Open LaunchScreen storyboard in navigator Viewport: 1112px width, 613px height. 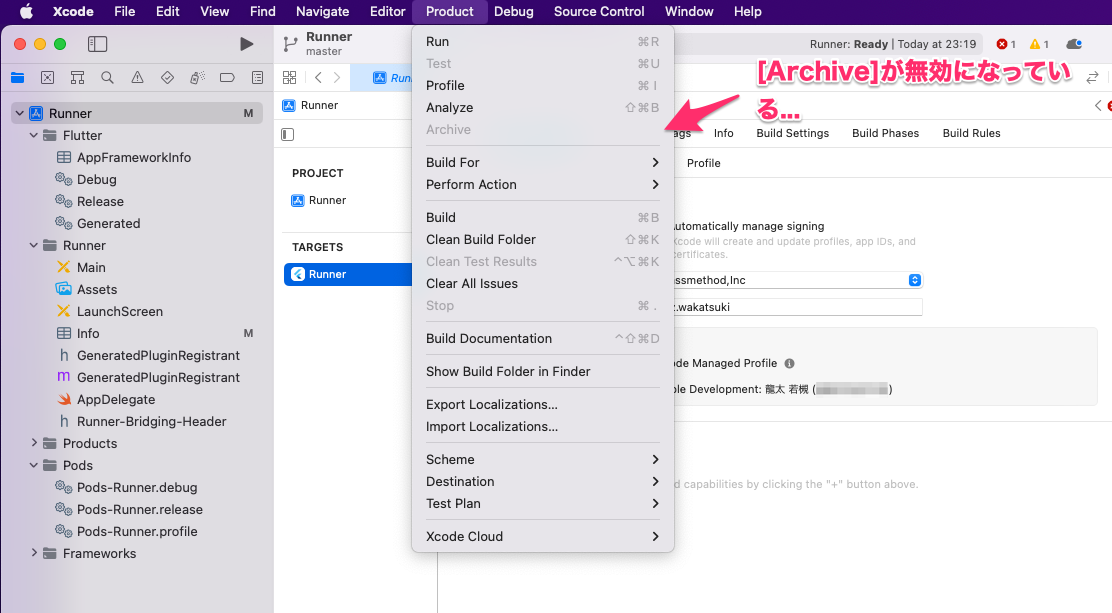(120, 311)
